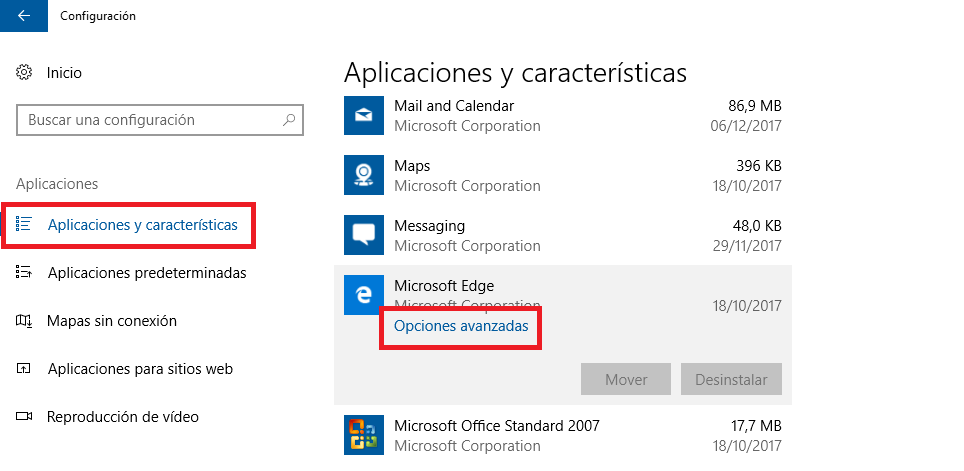Open Inicio gear icon
This screenshot has width=964, height=471.
click(24, 73)
